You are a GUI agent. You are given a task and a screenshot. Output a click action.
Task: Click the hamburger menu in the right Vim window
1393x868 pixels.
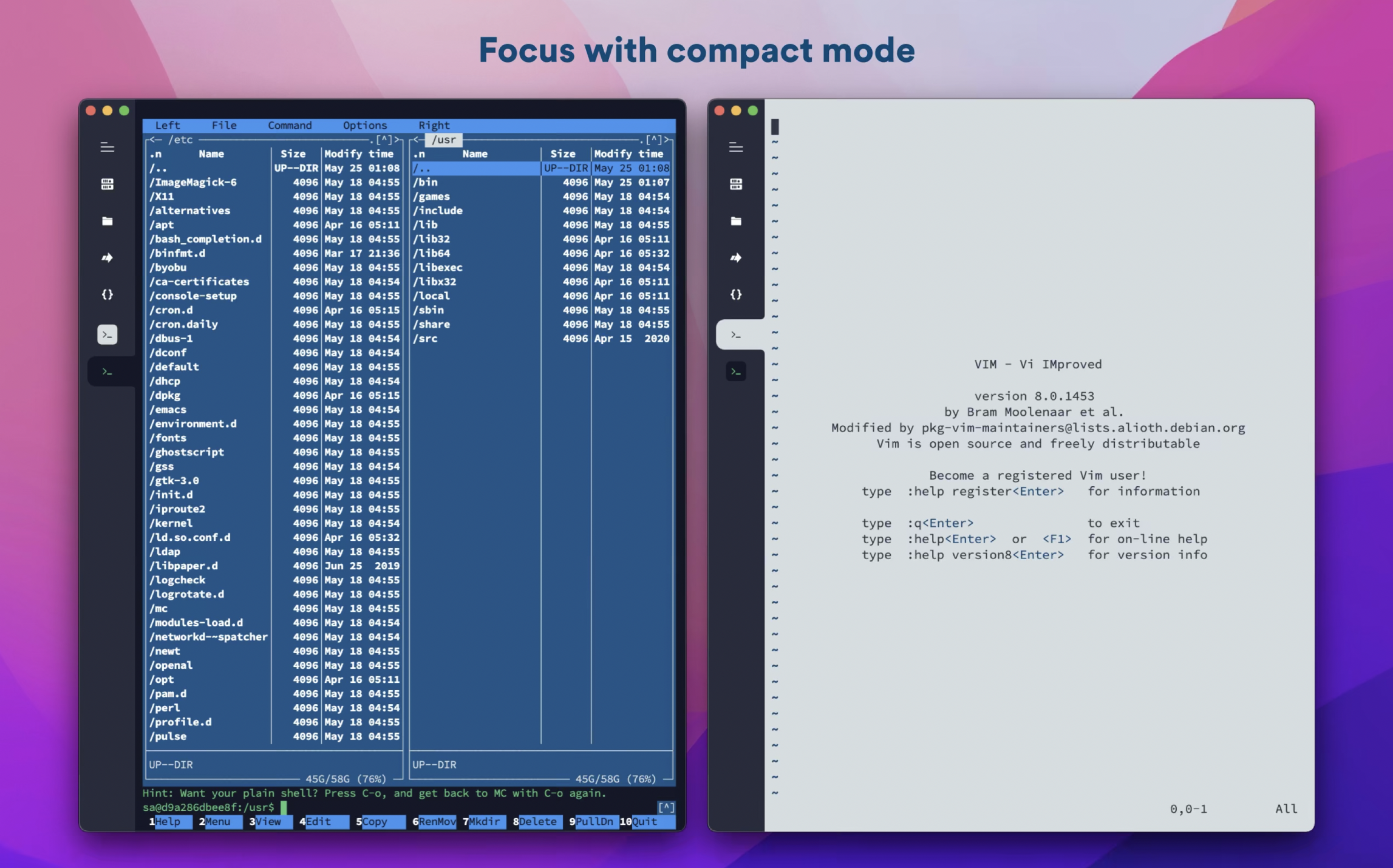tap(735, 147)
